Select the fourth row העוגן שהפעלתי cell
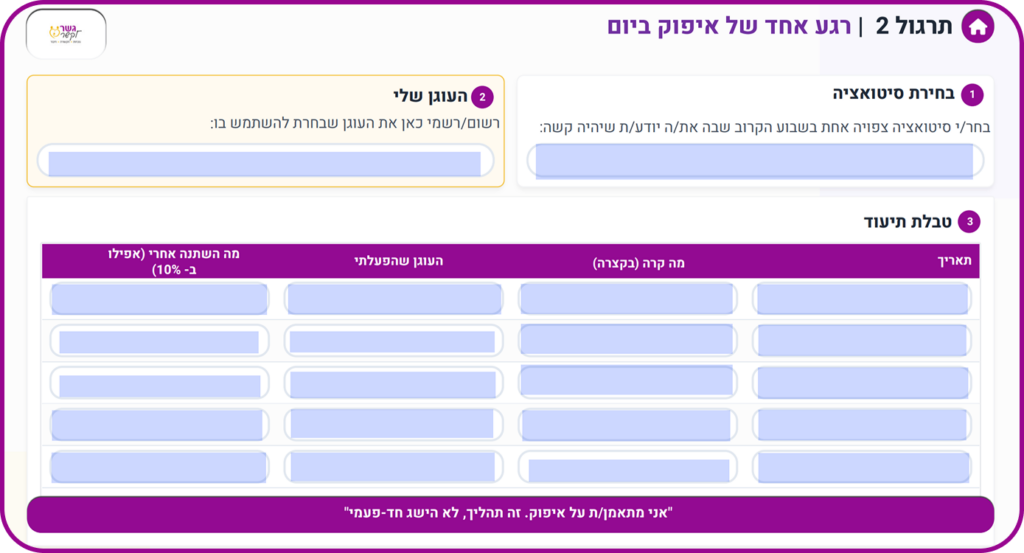1024x553 pixels. (393, 424)
